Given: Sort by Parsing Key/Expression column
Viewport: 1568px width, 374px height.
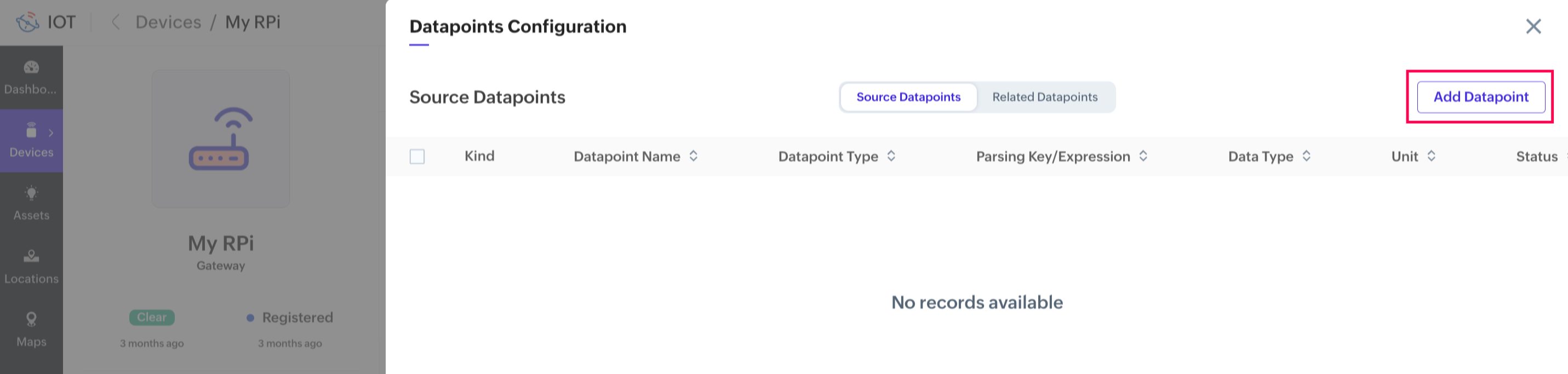Looking at the screenshot, I should pyautogui.click(x=1143, y=156).
